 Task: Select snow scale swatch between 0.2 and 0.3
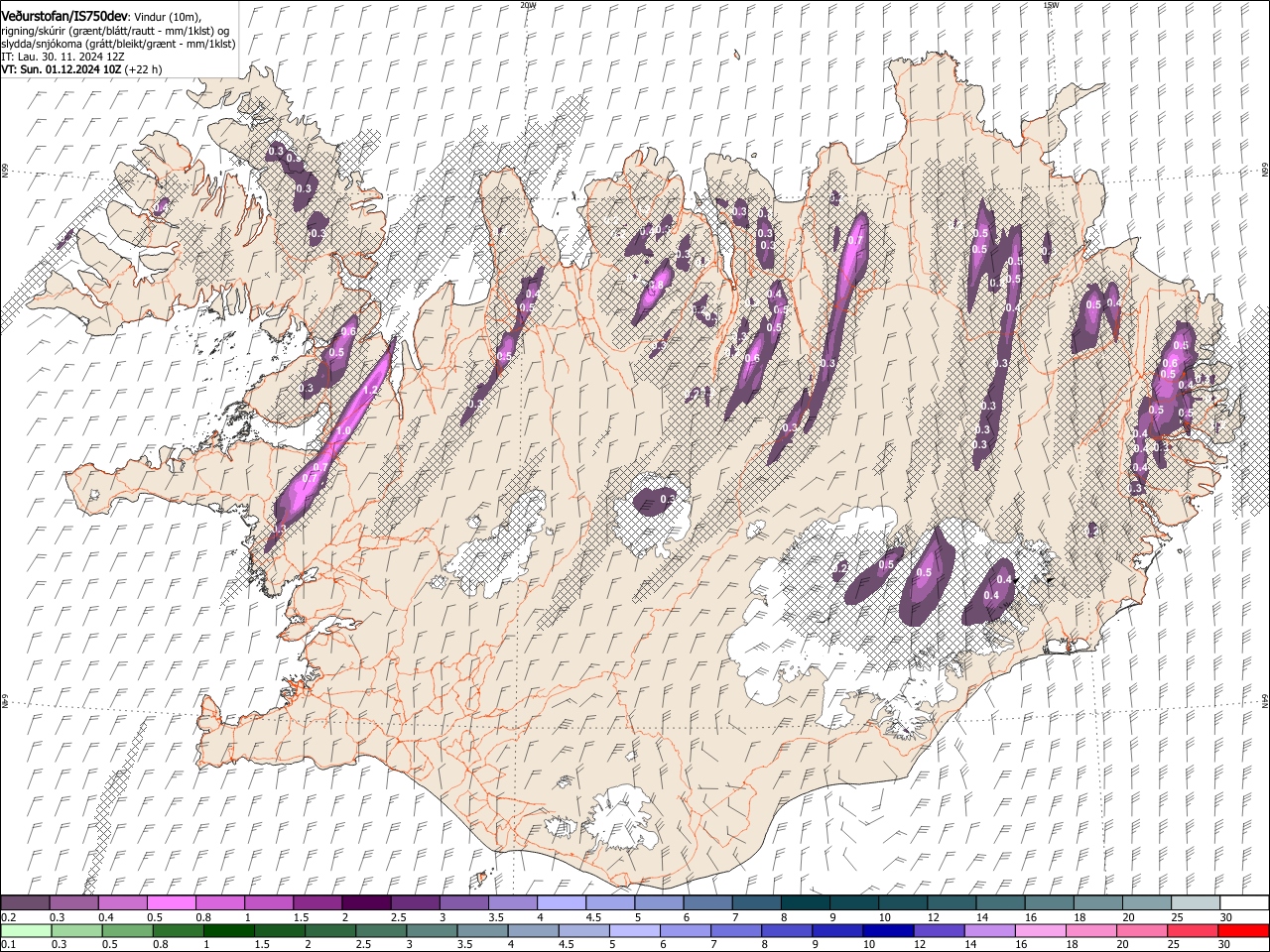pyautogui.click(x=25, y=902)
